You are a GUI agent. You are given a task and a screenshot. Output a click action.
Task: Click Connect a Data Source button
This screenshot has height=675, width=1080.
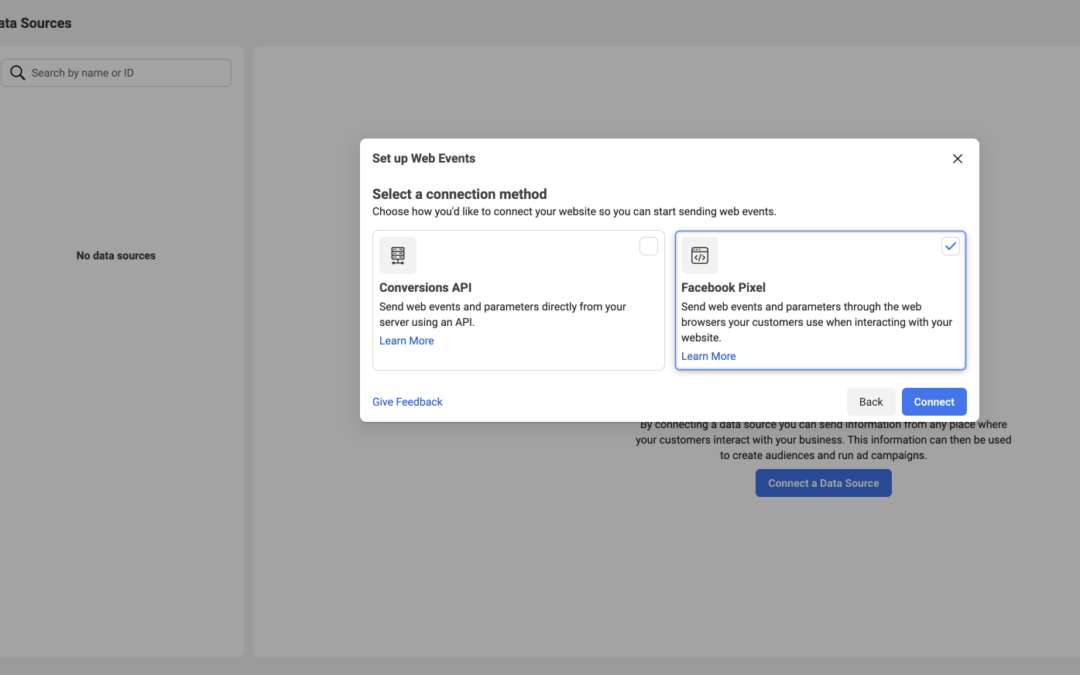pos(823,483)
